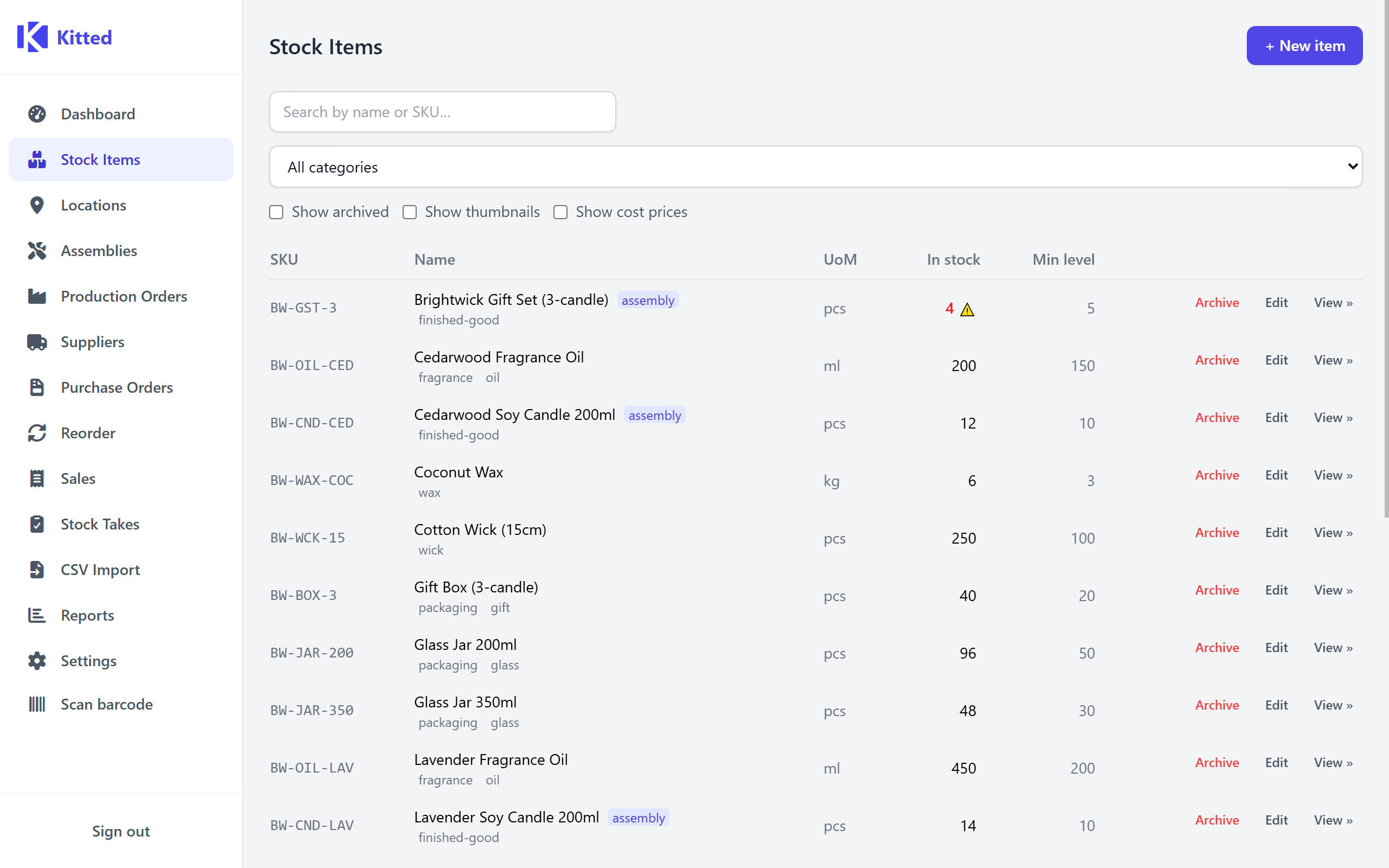Open the All categories dropdown
1389x868 pixels.
pos(815,167)
